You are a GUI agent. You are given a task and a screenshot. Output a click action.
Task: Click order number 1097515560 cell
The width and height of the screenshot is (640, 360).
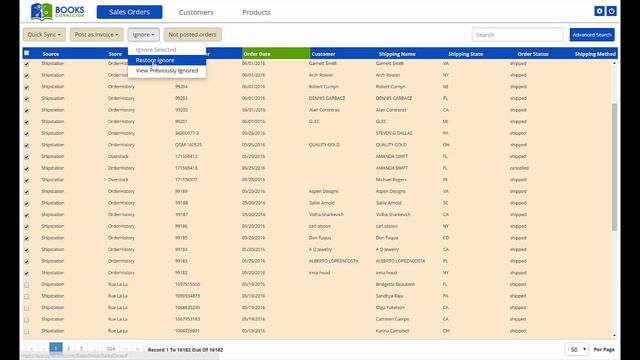point(187,284)
